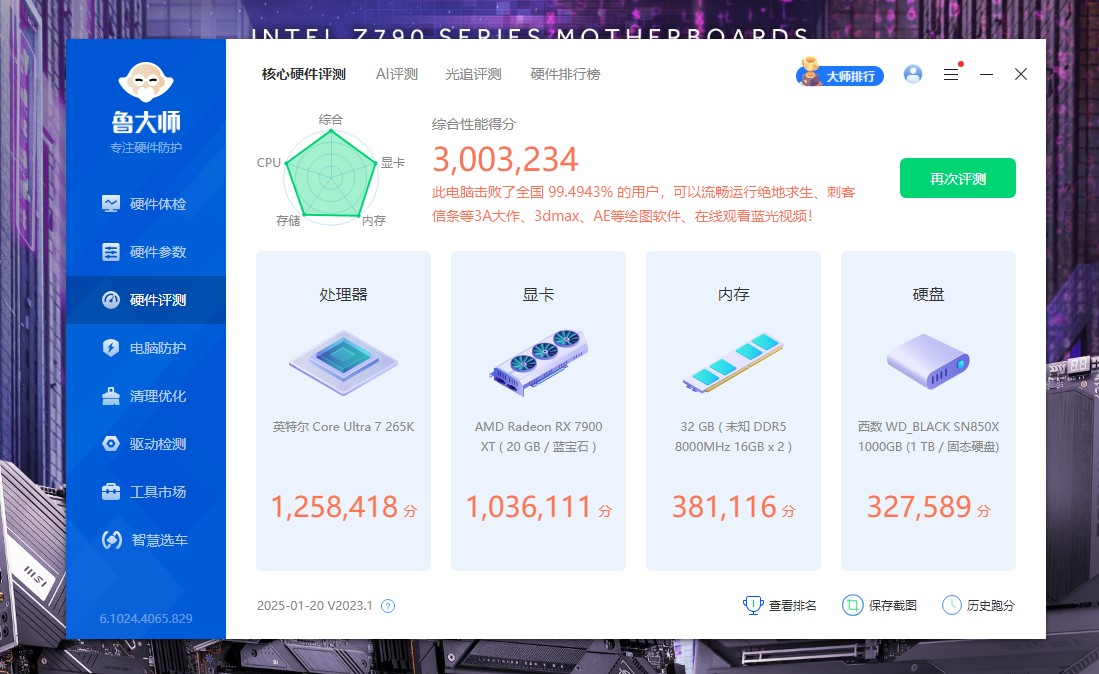Close the 鲁大师 window
The height and width of the screenshot is (674, 1099).
pos(1020,74)
